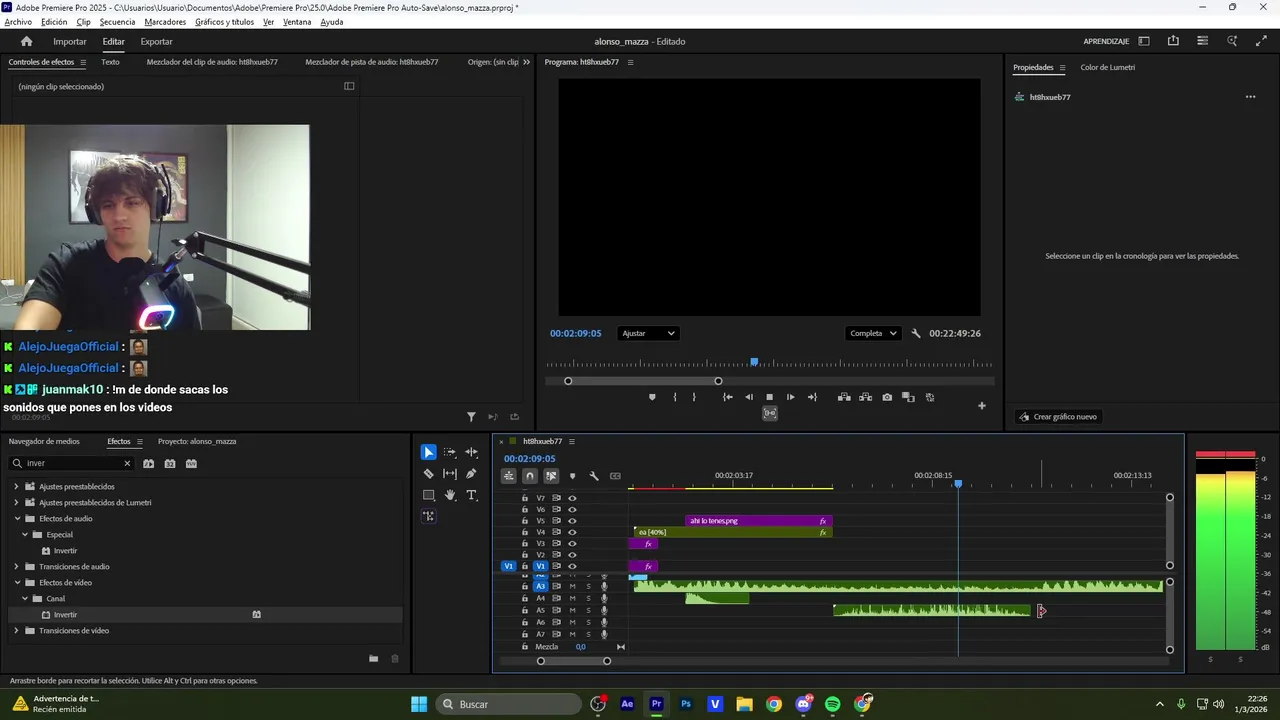Toggle track V7 output eye
The width and height of the screenshot is (1280, 720).
pyautogui.click(x=573, y=498)
